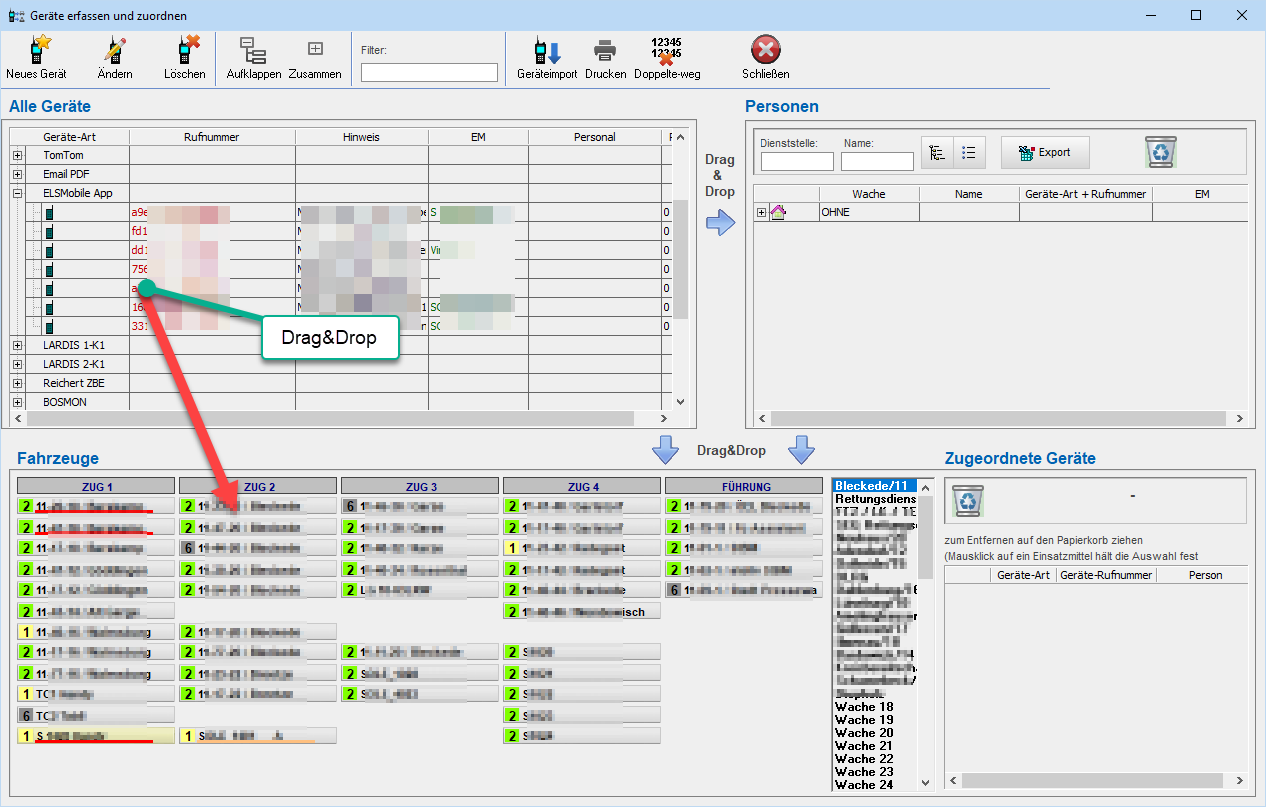Click the Geräte-Rufnummer column header

1106,575
